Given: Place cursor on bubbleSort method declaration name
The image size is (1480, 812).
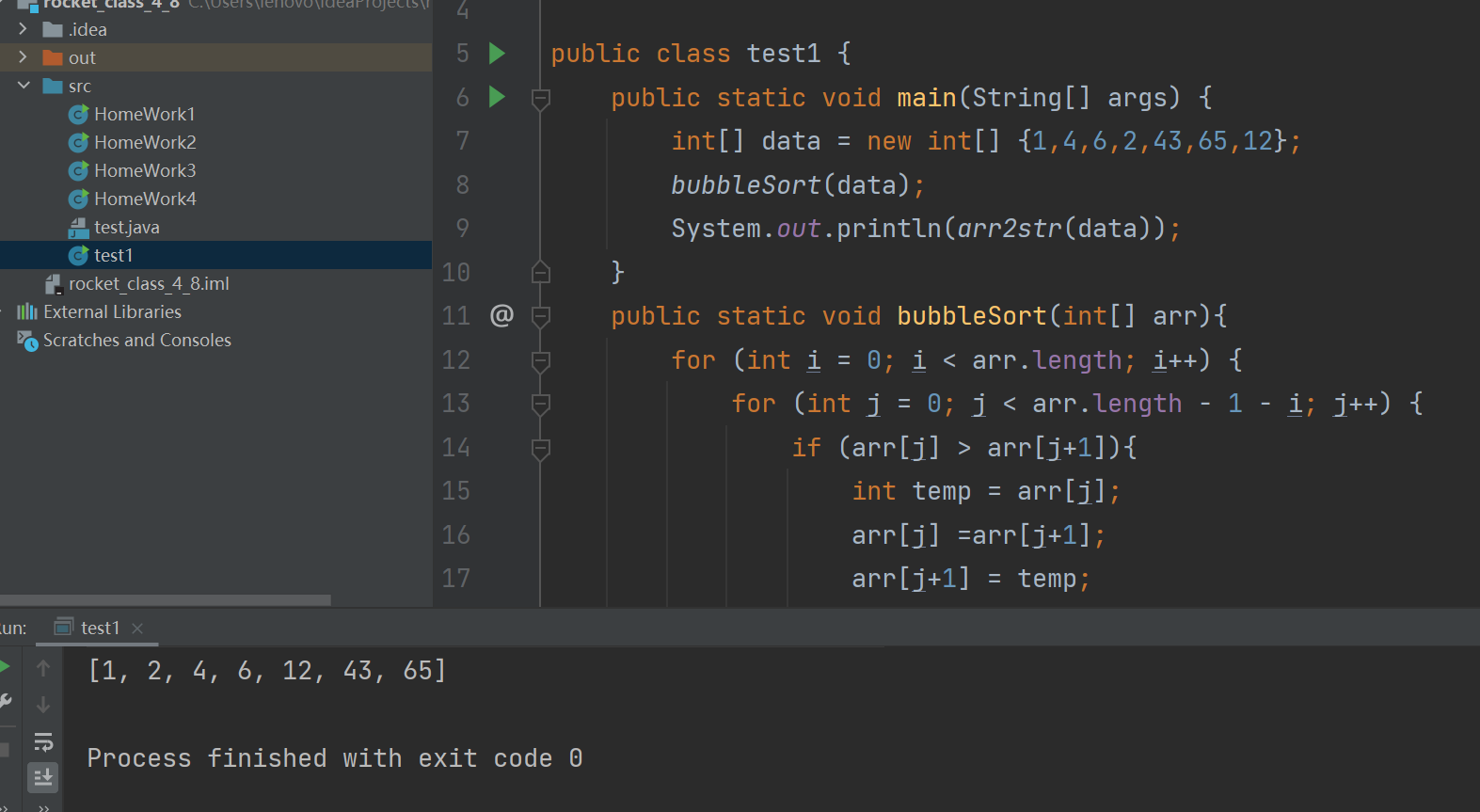Looking at the screenshot, I should click(x=972, y=316).
